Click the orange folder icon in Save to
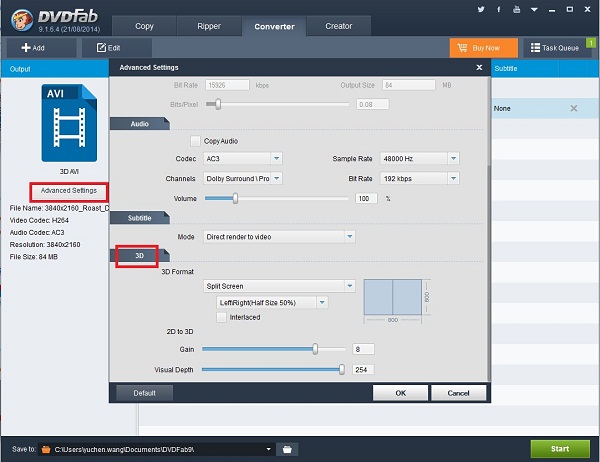This screenshot has height=462, width=600. click(x=46, y=449)
